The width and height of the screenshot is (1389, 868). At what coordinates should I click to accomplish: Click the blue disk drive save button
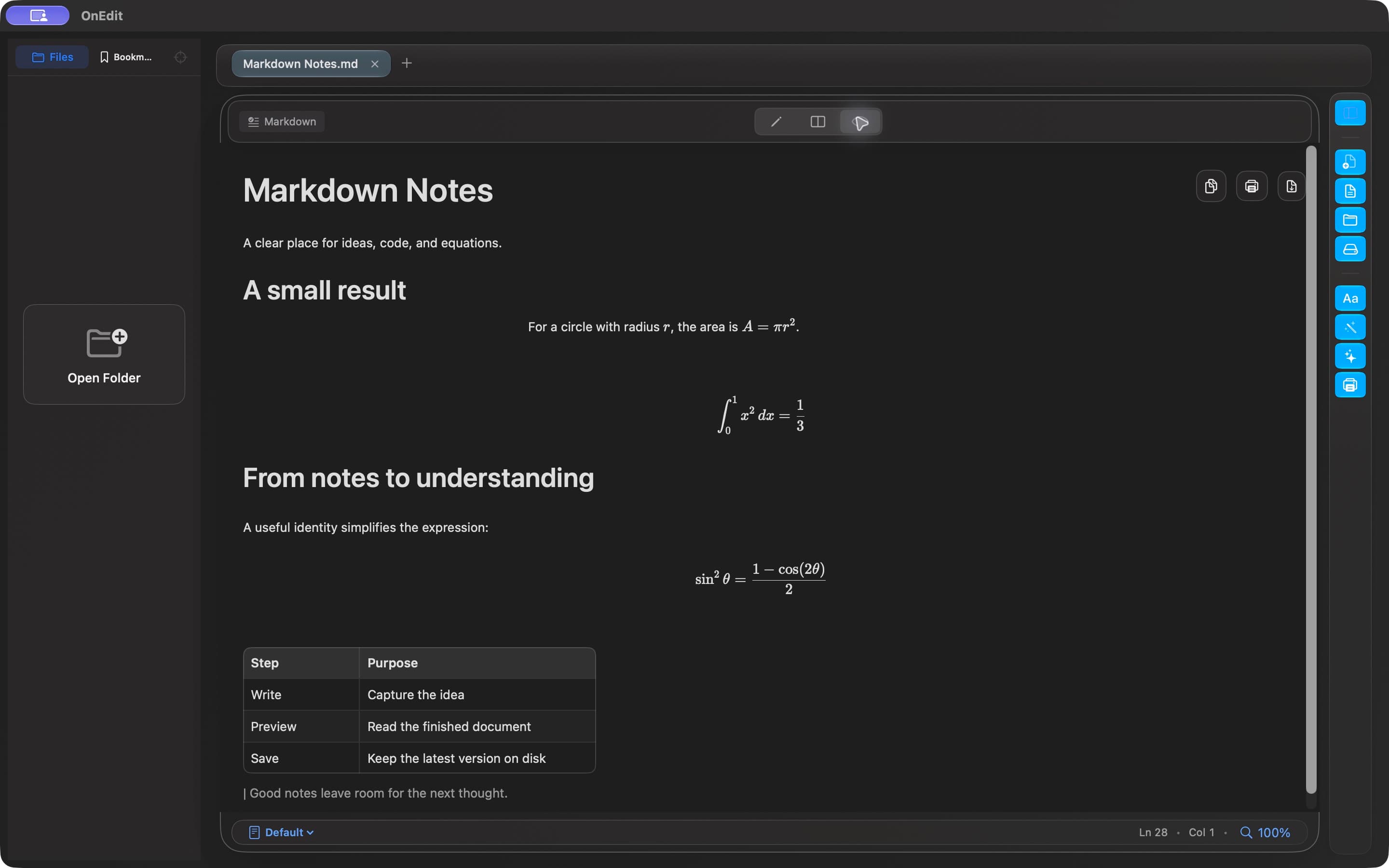click(1350, 249)
